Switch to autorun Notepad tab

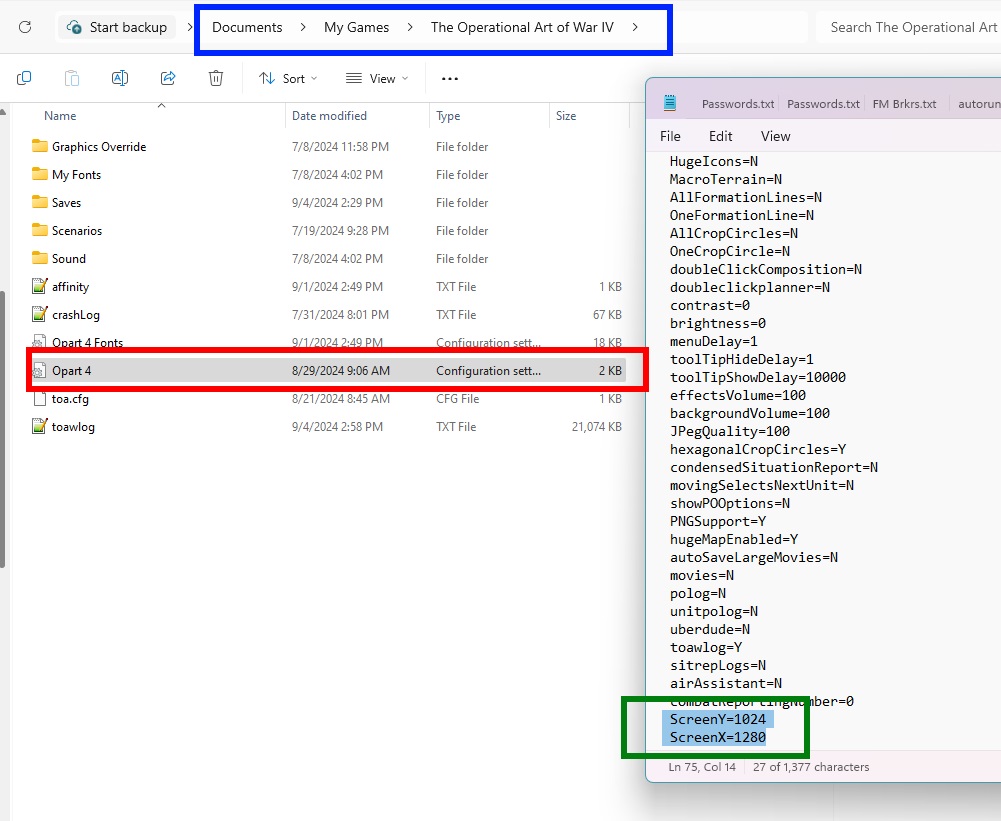pyautogui.click(x=979, y=104)
